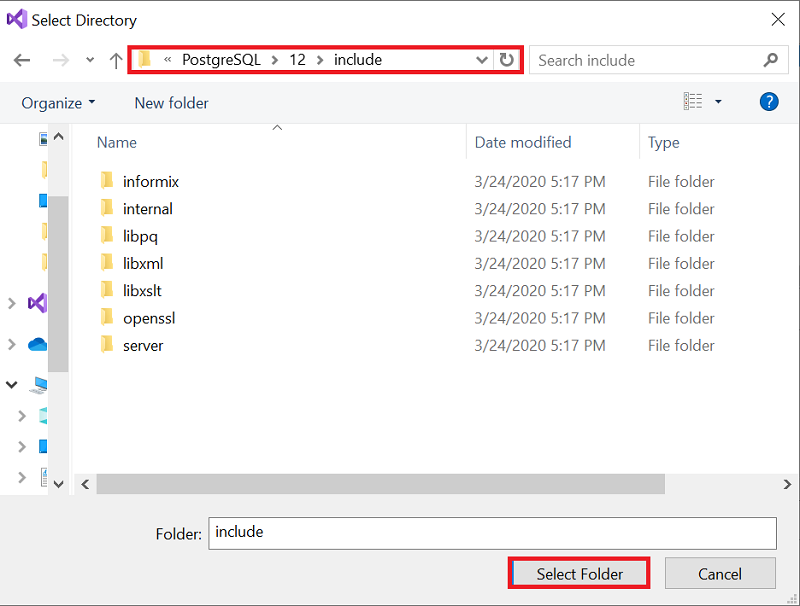Open recent locations dropdown arrow
Viewport: 800px width, 606px height.
(x=90, y=60)
